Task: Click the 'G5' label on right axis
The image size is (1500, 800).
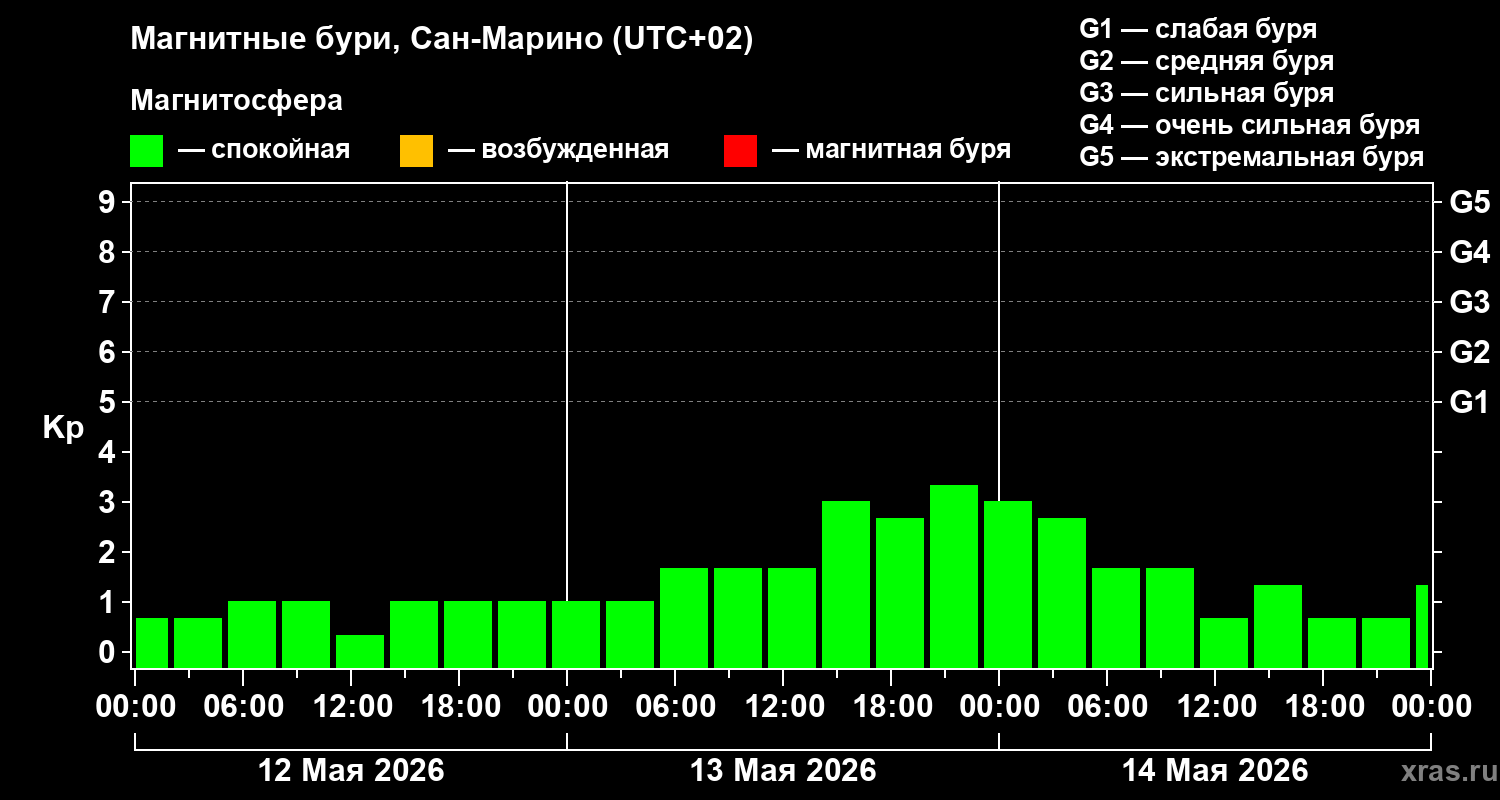Action: click(1469, 202)
